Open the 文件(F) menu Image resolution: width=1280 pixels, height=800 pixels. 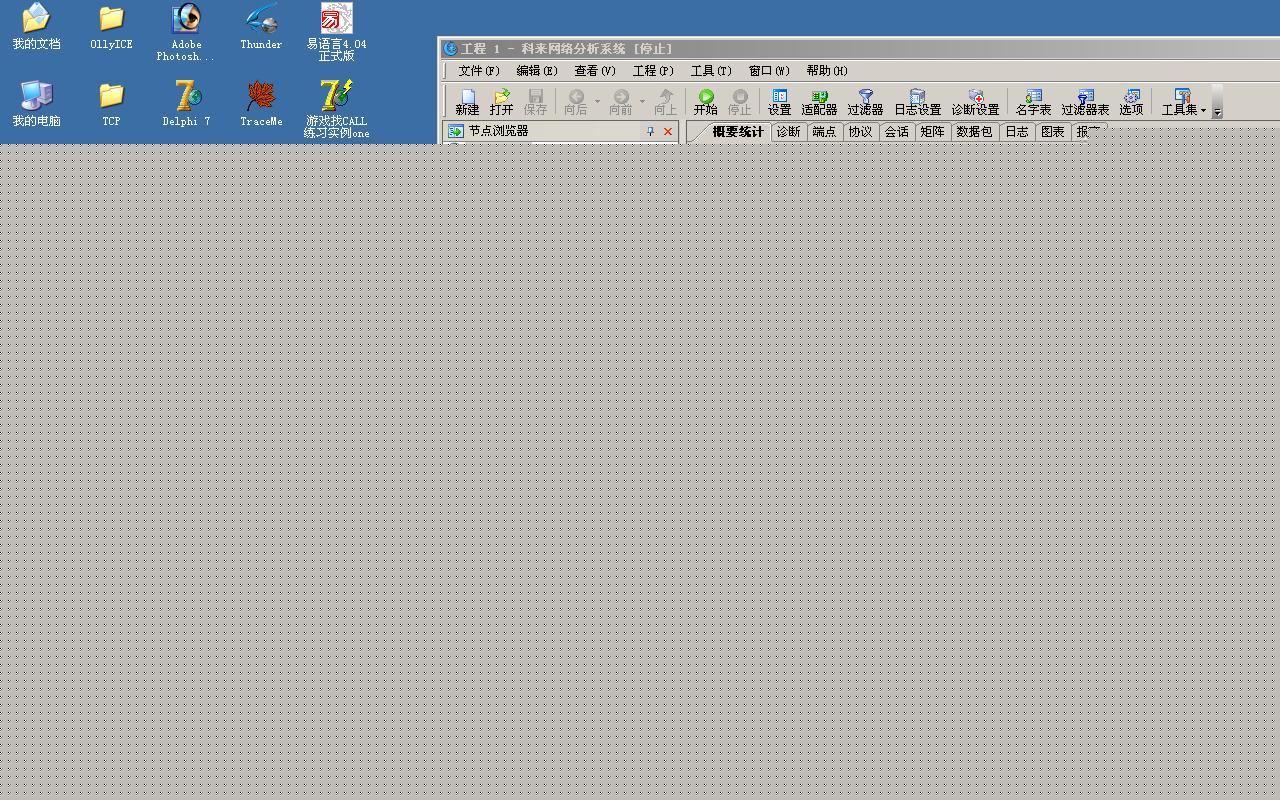478,71
